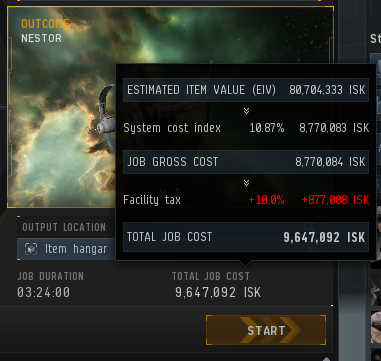Click the Job Duration 03:24:00 readout
Image resolution: width=381 pixels, height=361 pixels.
[44, 293]
